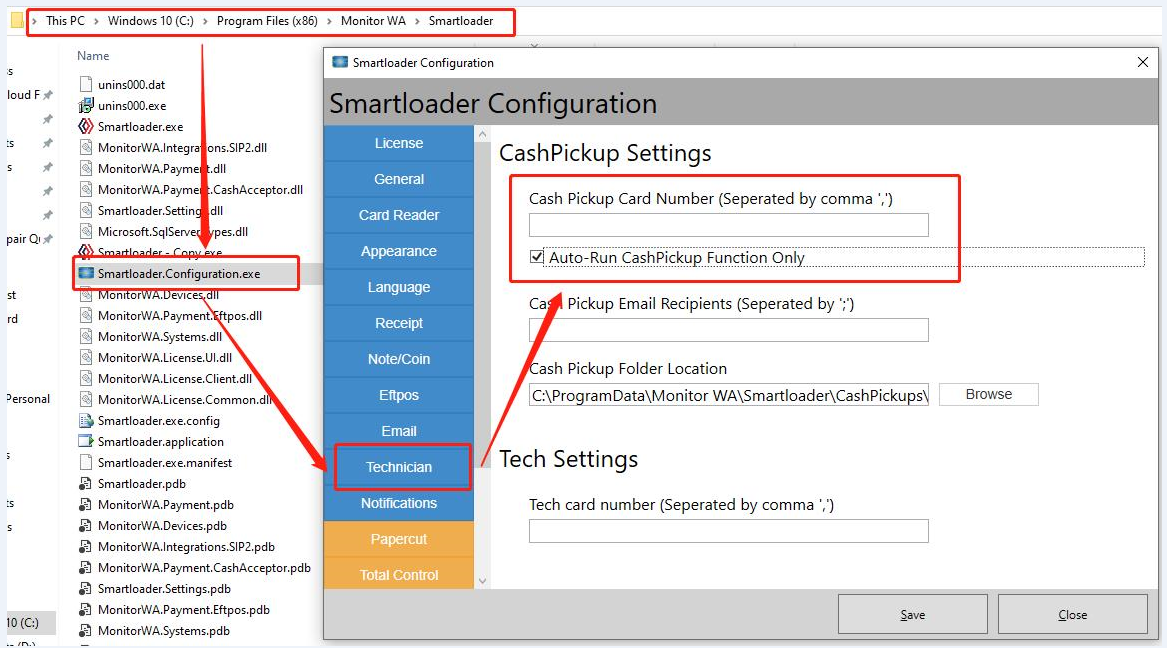This screenshot has width=1167, height=648.
Task: Focus the Tech card number field
Action: (x=729, y=530)
